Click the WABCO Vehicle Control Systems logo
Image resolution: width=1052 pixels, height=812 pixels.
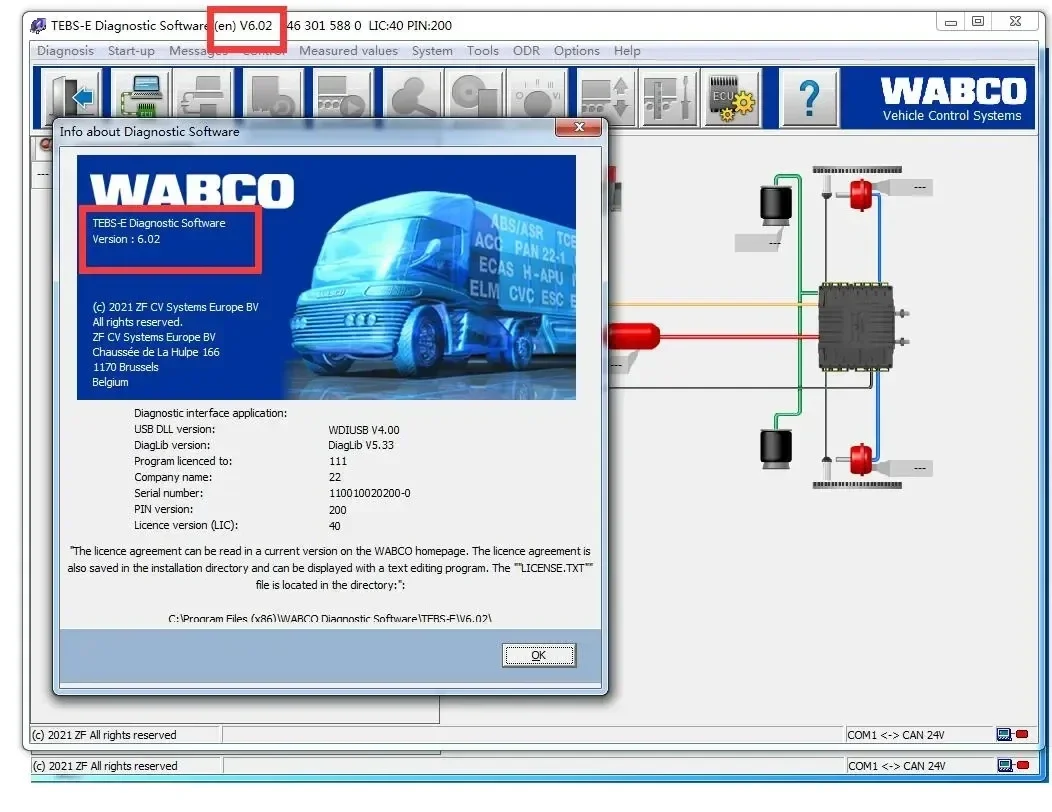tap(951, 99)
